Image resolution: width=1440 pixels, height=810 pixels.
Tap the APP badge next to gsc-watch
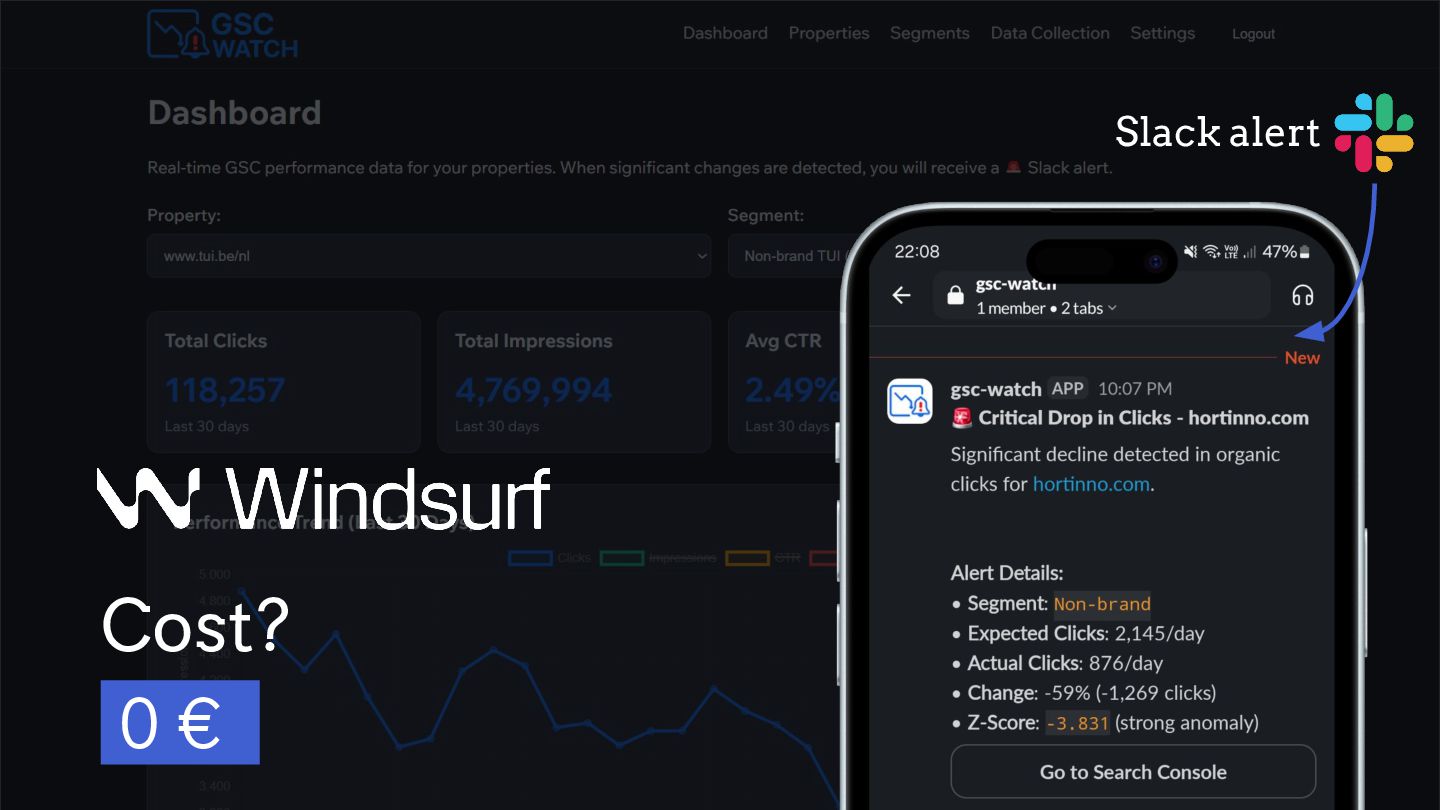tap(1068, 388)
